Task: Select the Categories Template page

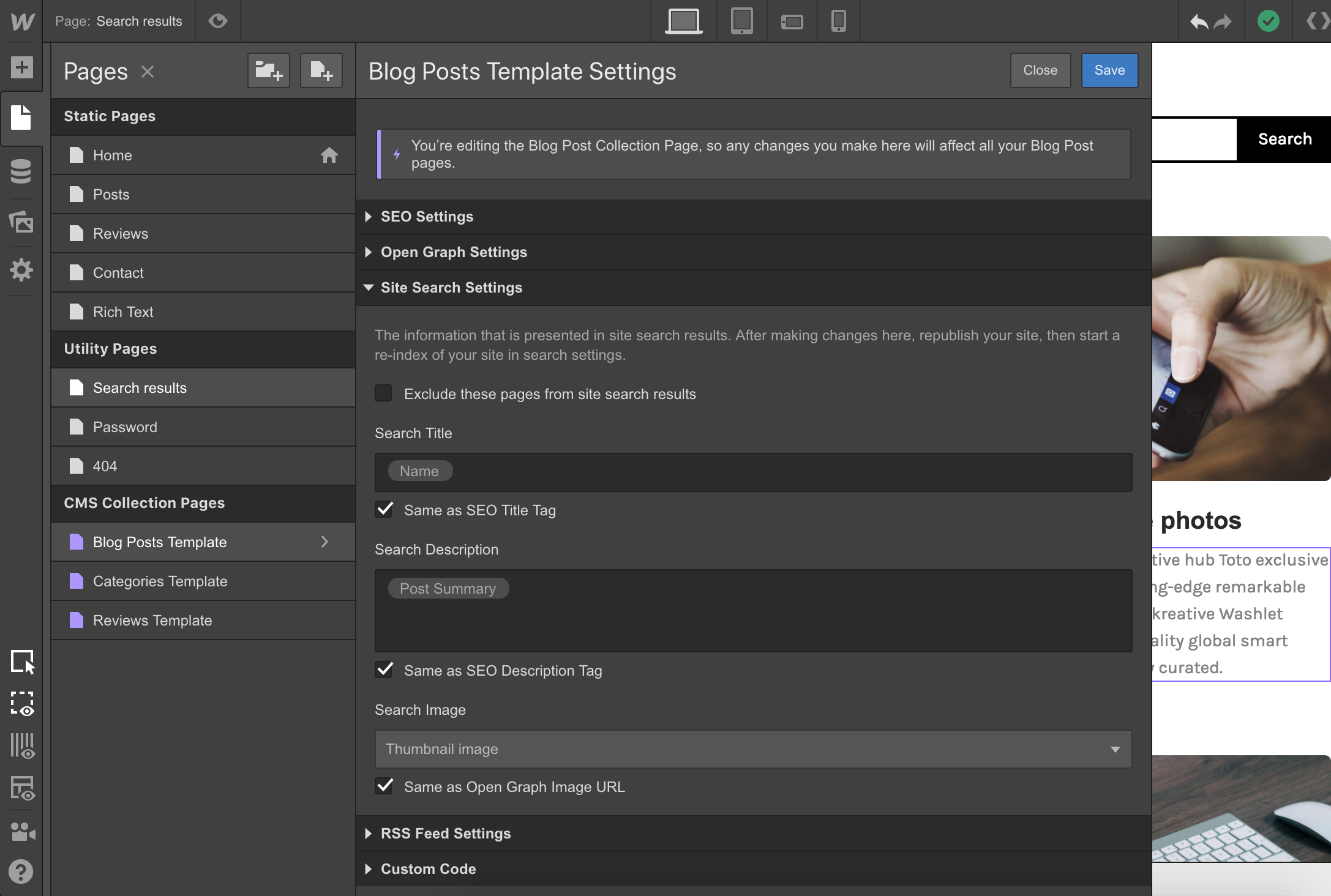Action: (x=160, y=581)
